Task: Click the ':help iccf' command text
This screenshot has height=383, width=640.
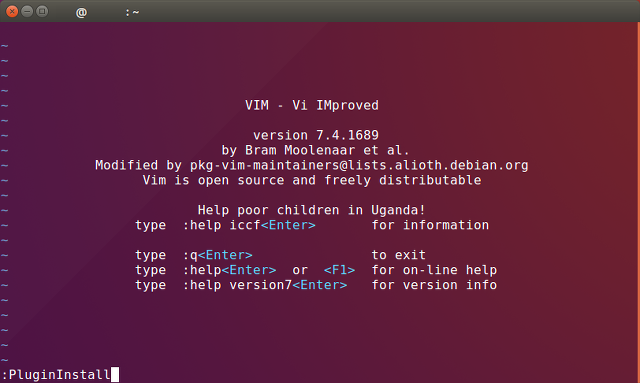Action: click(222, 225)
